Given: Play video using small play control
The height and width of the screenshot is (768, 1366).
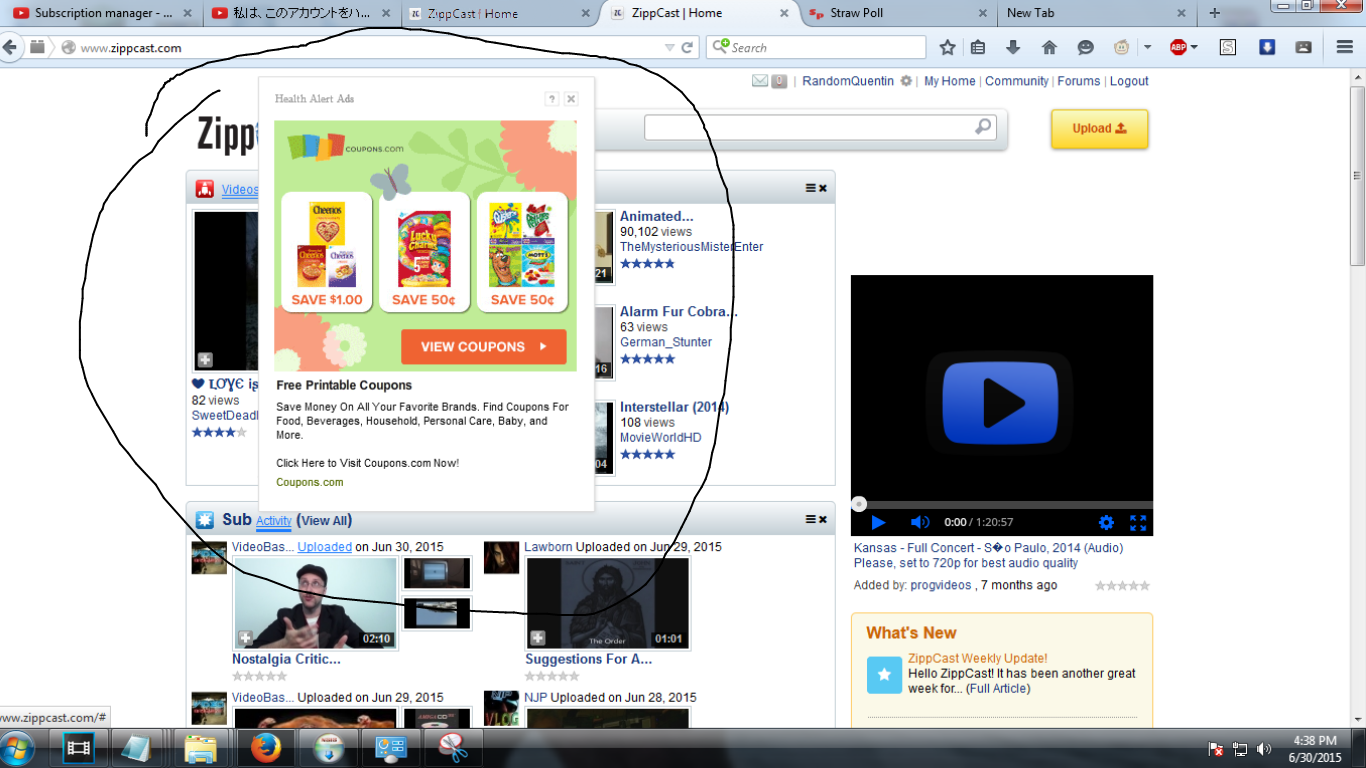Looking at the screenshot, I should coord(878,522).
